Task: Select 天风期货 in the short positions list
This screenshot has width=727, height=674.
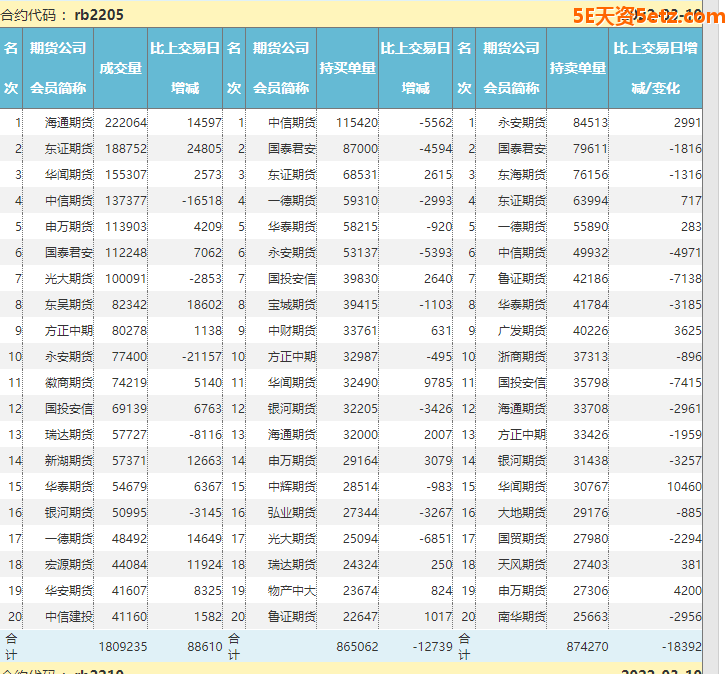Action: [x=522, y=564]
